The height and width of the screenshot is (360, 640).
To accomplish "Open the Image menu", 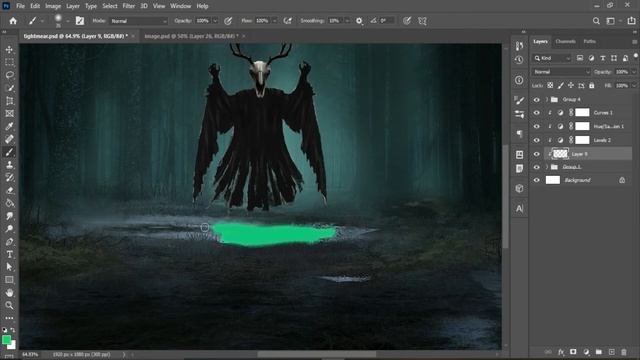I will coord(53,6).
